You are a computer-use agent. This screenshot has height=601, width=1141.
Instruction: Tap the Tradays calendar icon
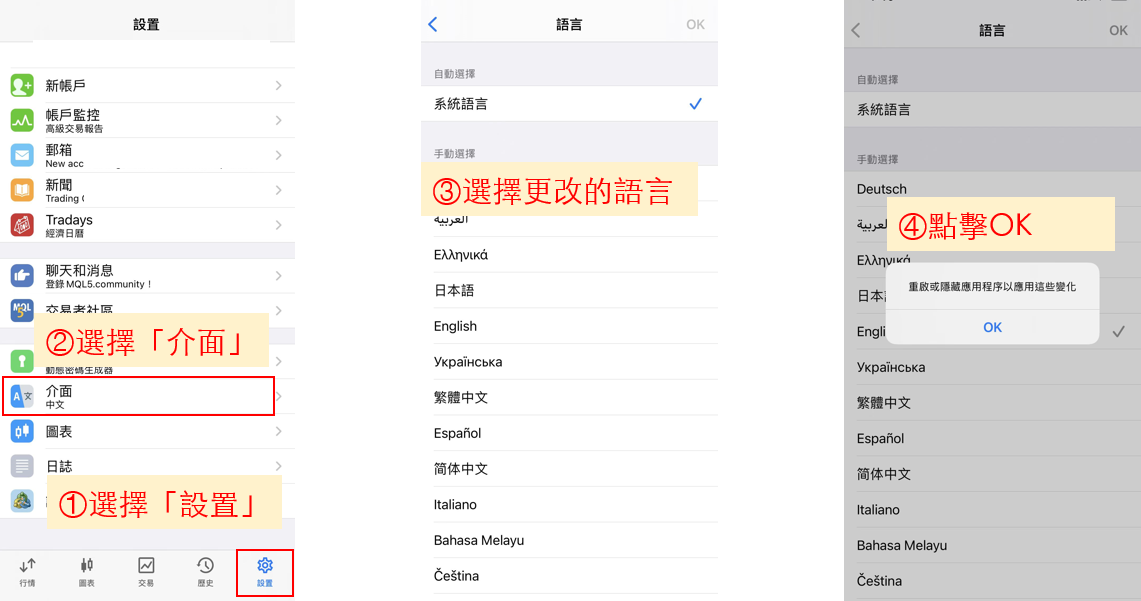coord(22,225)
